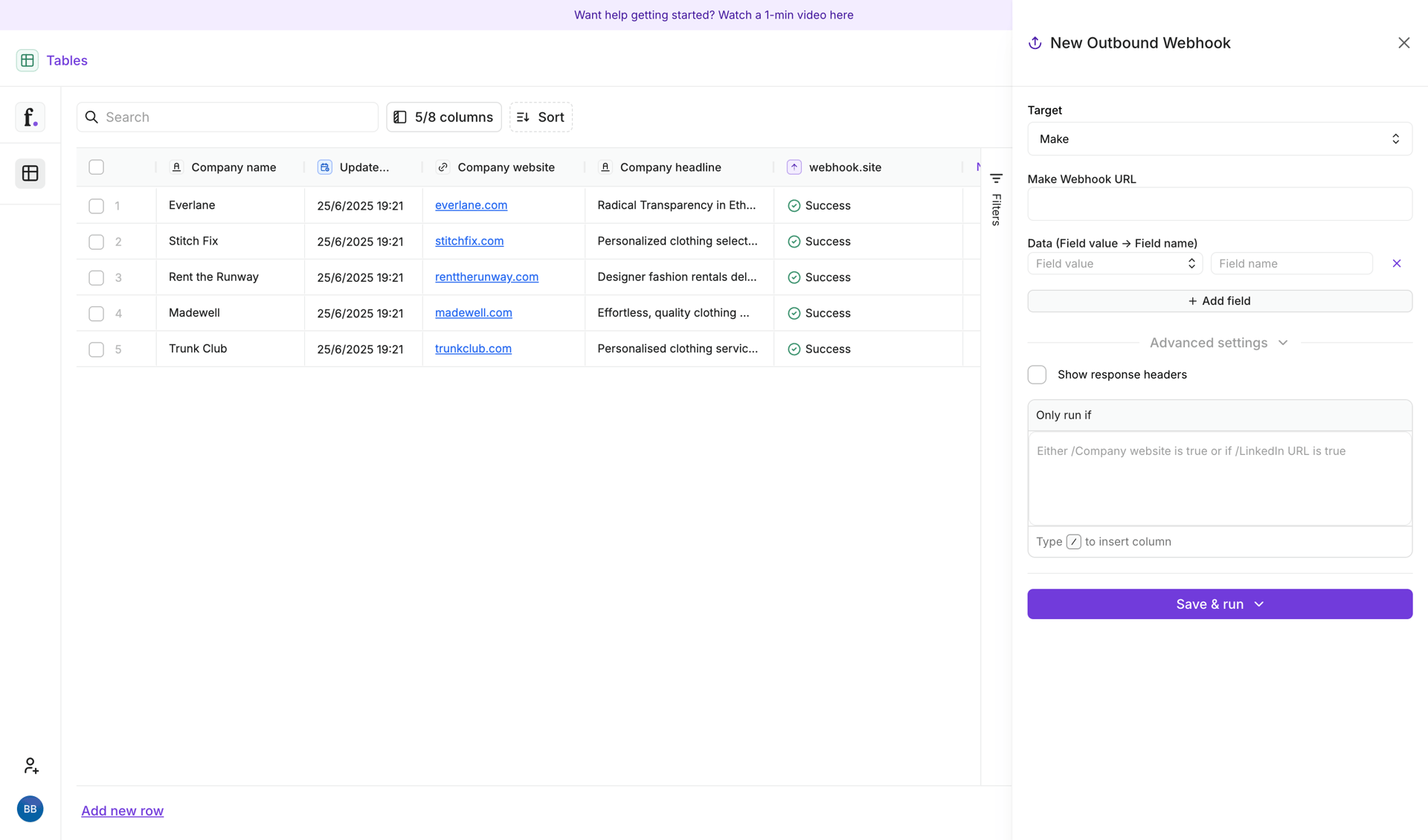Click inside the Only run if formula field

tap(1218, 479)
